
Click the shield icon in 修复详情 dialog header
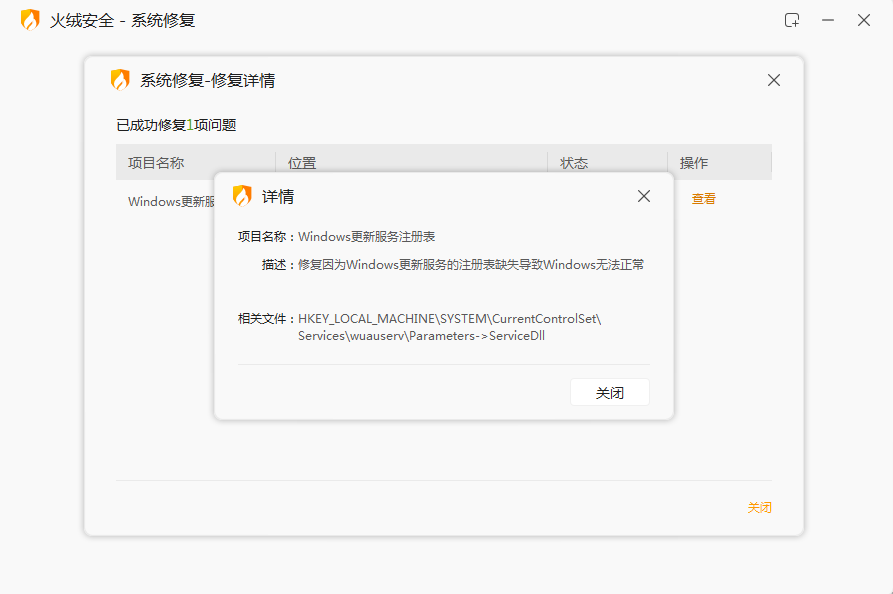click(120, 80)
